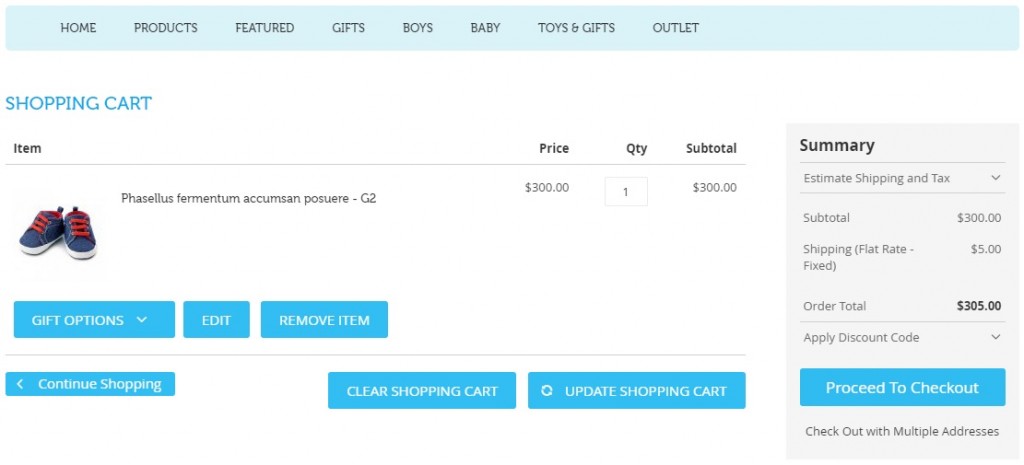The height and width of the screenshot is (465, 1024).
Task: Open the Outlet menu item
Action: 676,28
